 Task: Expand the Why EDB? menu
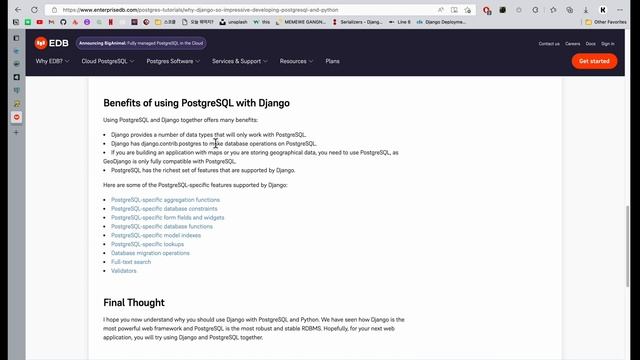52,61
